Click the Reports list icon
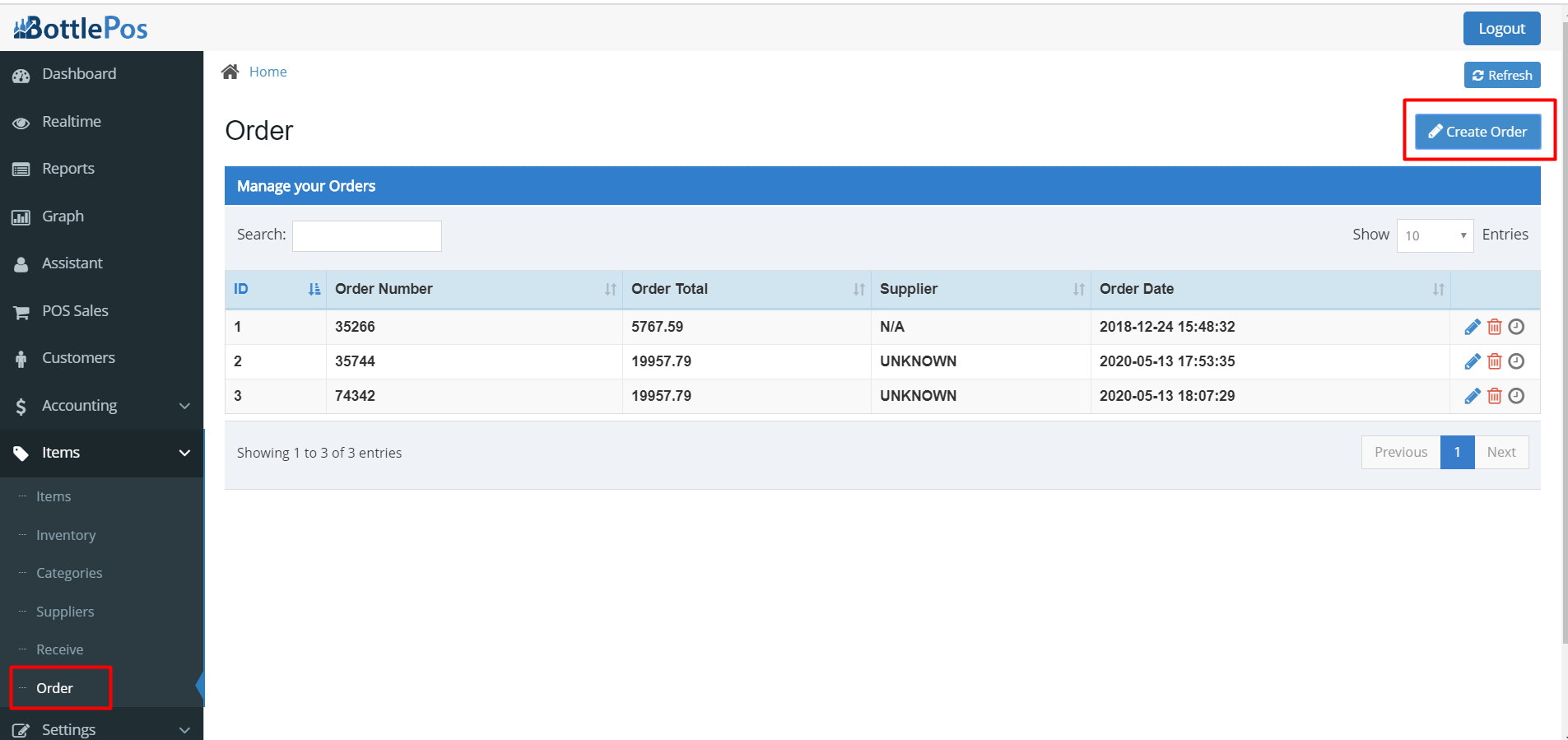This screenshot has width=1568, height=740. pyautogui.click(x=21, y=170)
